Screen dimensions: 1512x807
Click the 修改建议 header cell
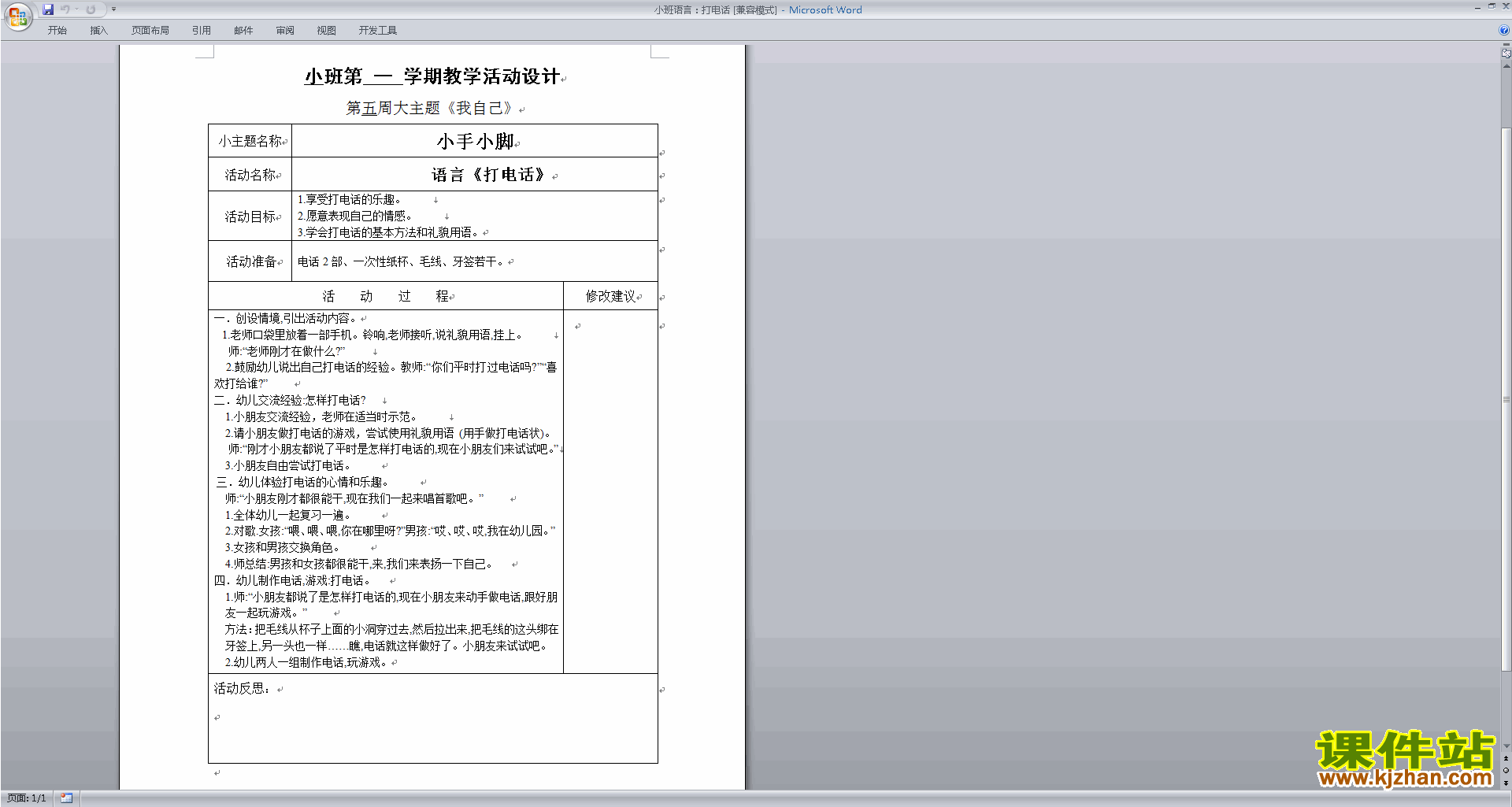point(610,296)
